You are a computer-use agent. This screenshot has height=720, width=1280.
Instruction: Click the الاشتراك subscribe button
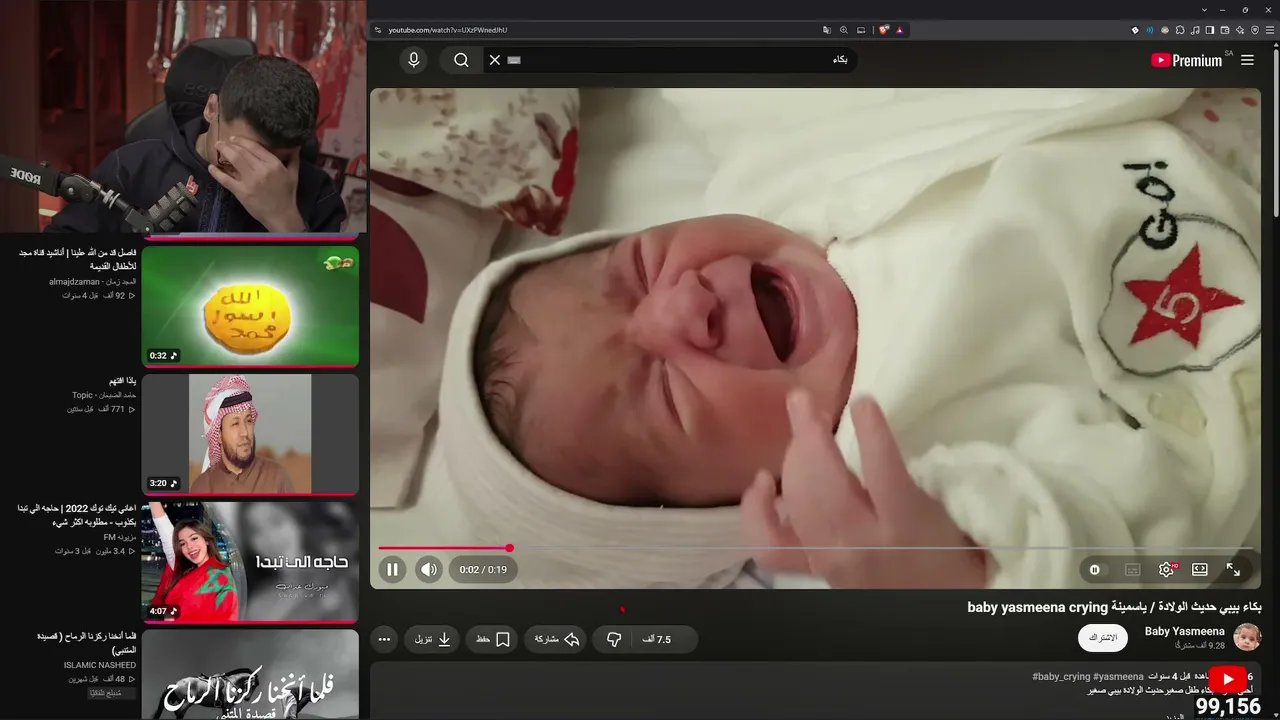click(x=1103, y=638)
